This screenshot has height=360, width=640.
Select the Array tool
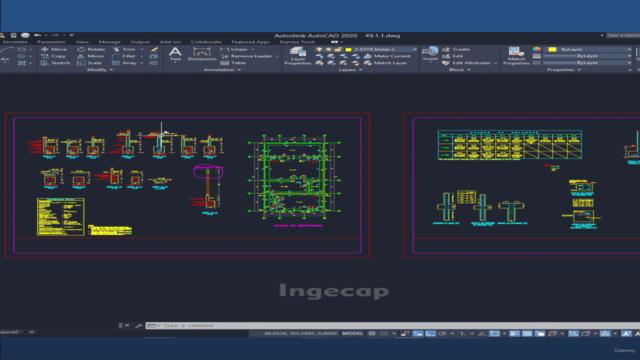[124, 63]
